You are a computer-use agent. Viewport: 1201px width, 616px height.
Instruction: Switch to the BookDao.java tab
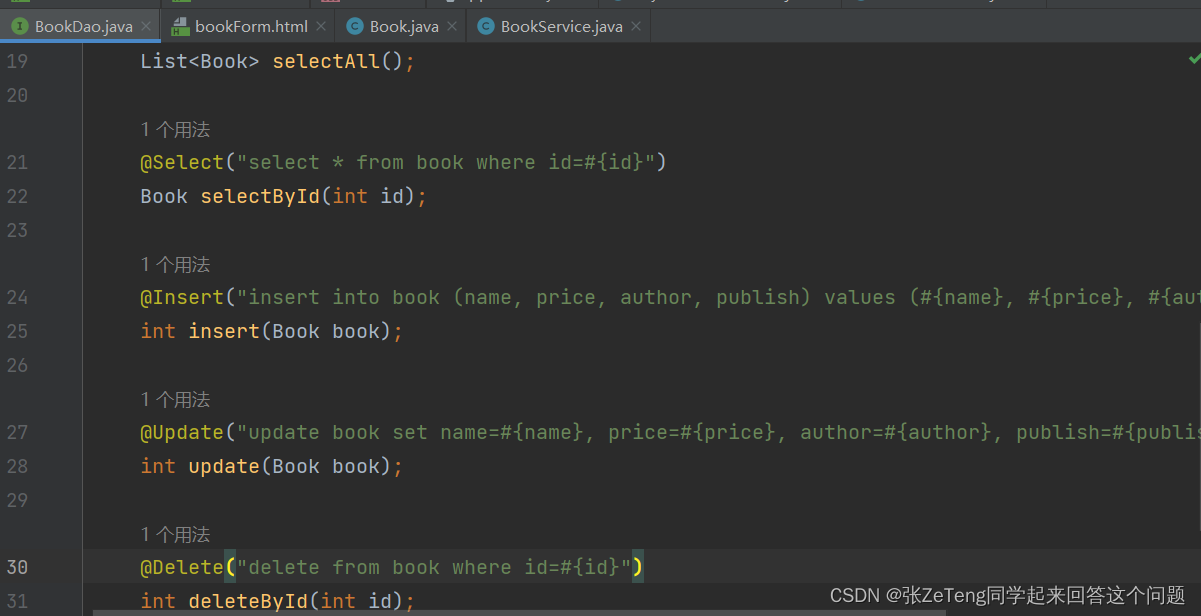80,27
